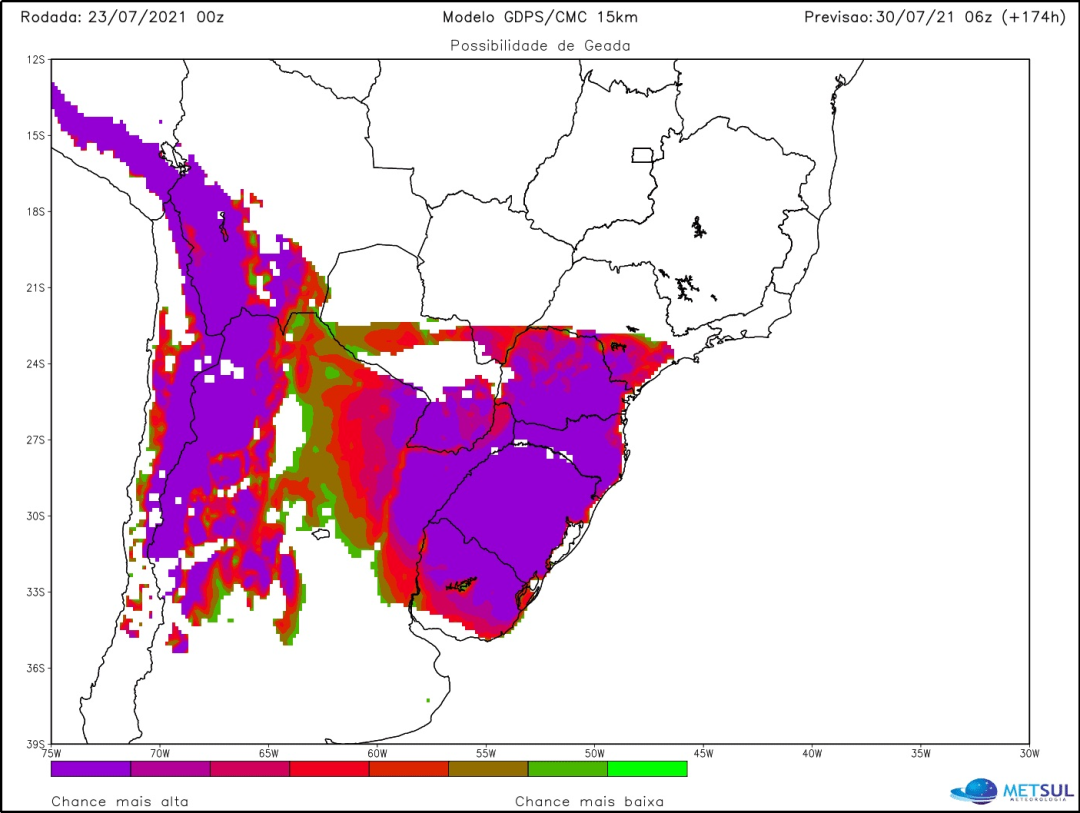
Task: Click the bright green lowest-chance legend swatch
Action: click(647, 769)
